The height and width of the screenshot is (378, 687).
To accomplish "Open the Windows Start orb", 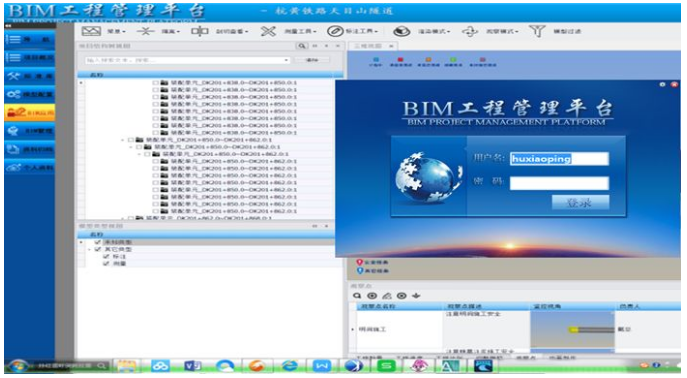I will coord(17,366).
